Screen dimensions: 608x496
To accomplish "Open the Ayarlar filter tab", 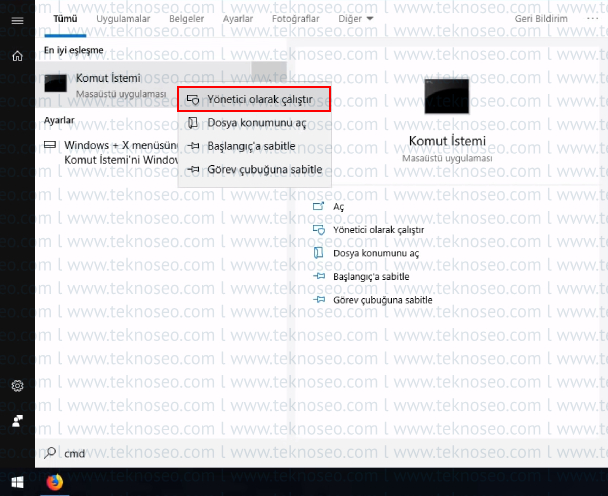I will click(238, 19).
